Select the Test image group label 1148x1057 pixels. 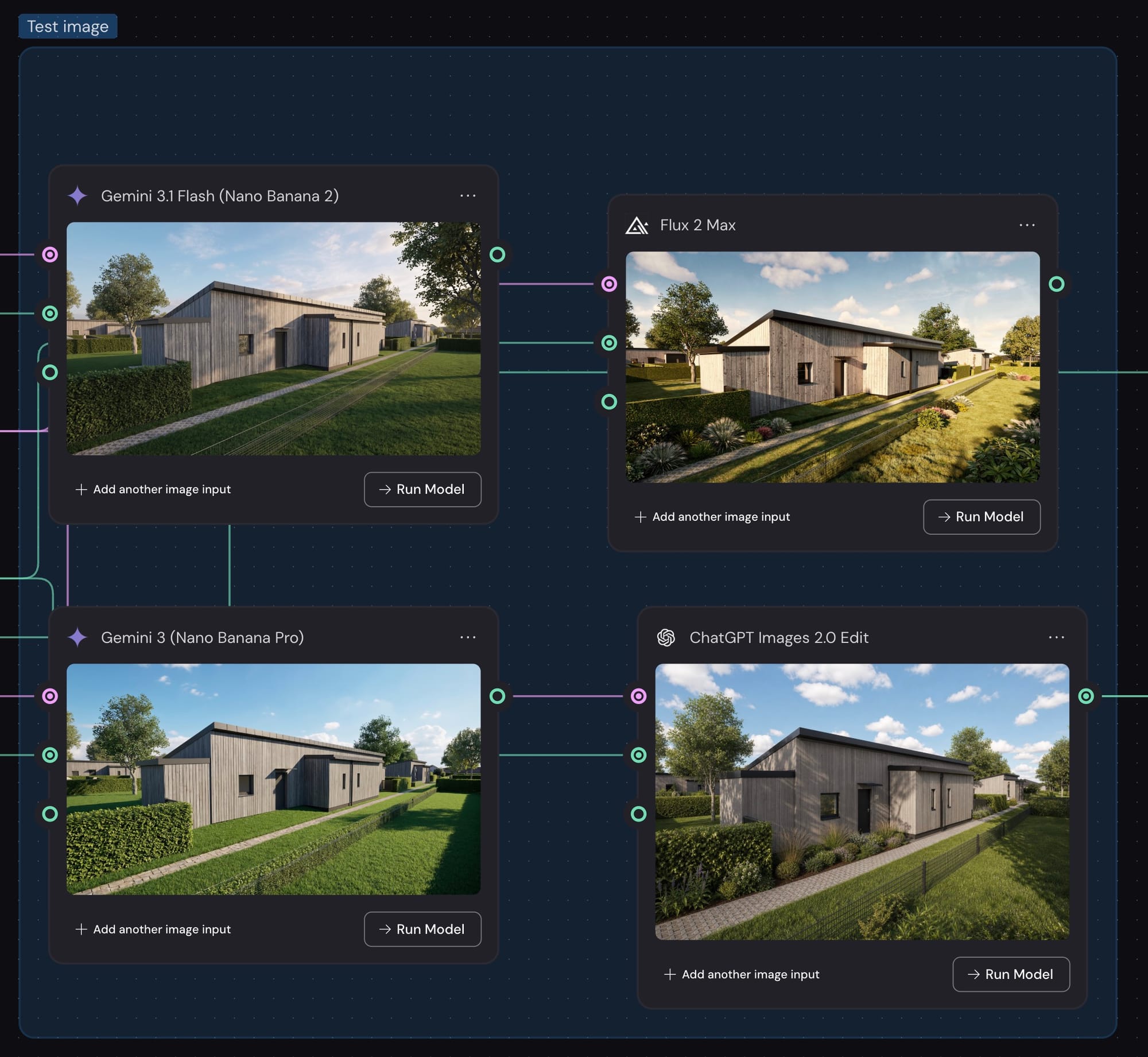point(68,26)
